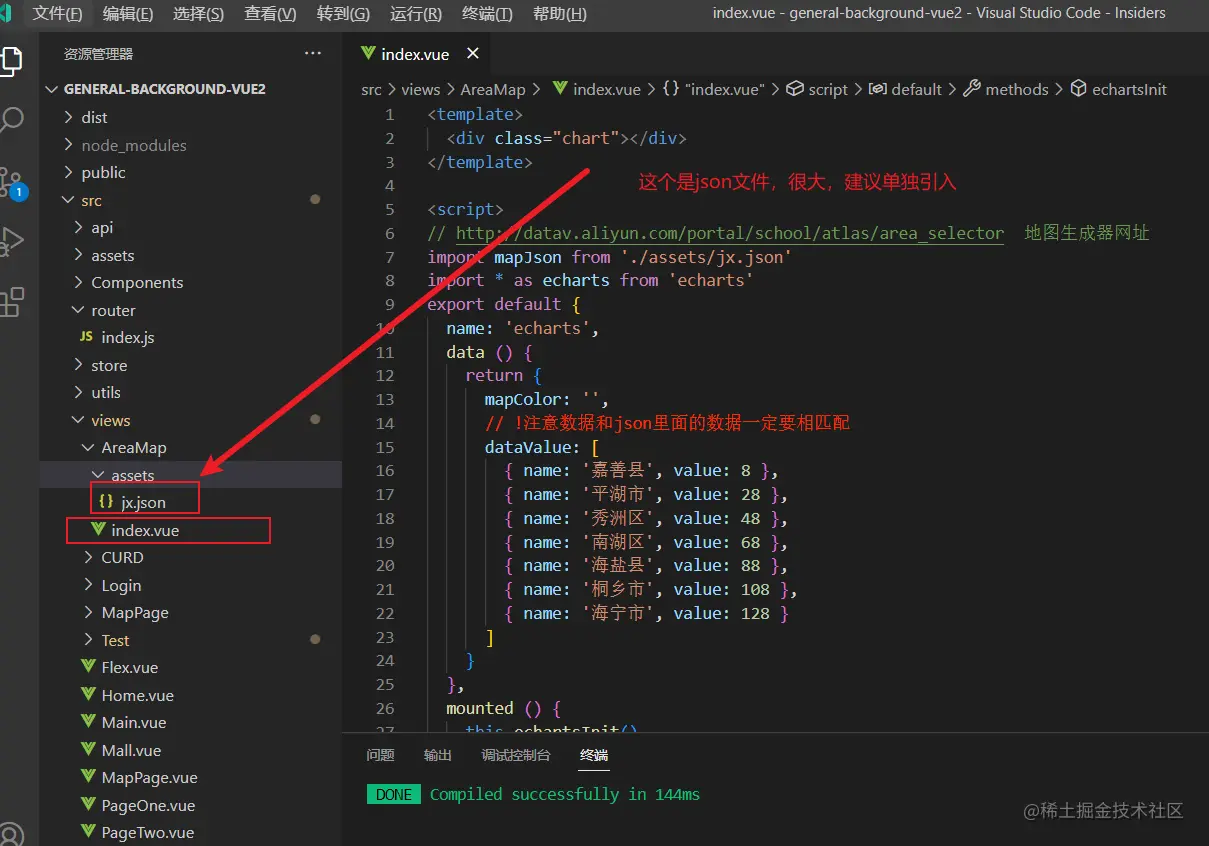Open the 转到(G) menu
Screen dimensions: 1209x846
pyautogui.click(x=342, y=13)
